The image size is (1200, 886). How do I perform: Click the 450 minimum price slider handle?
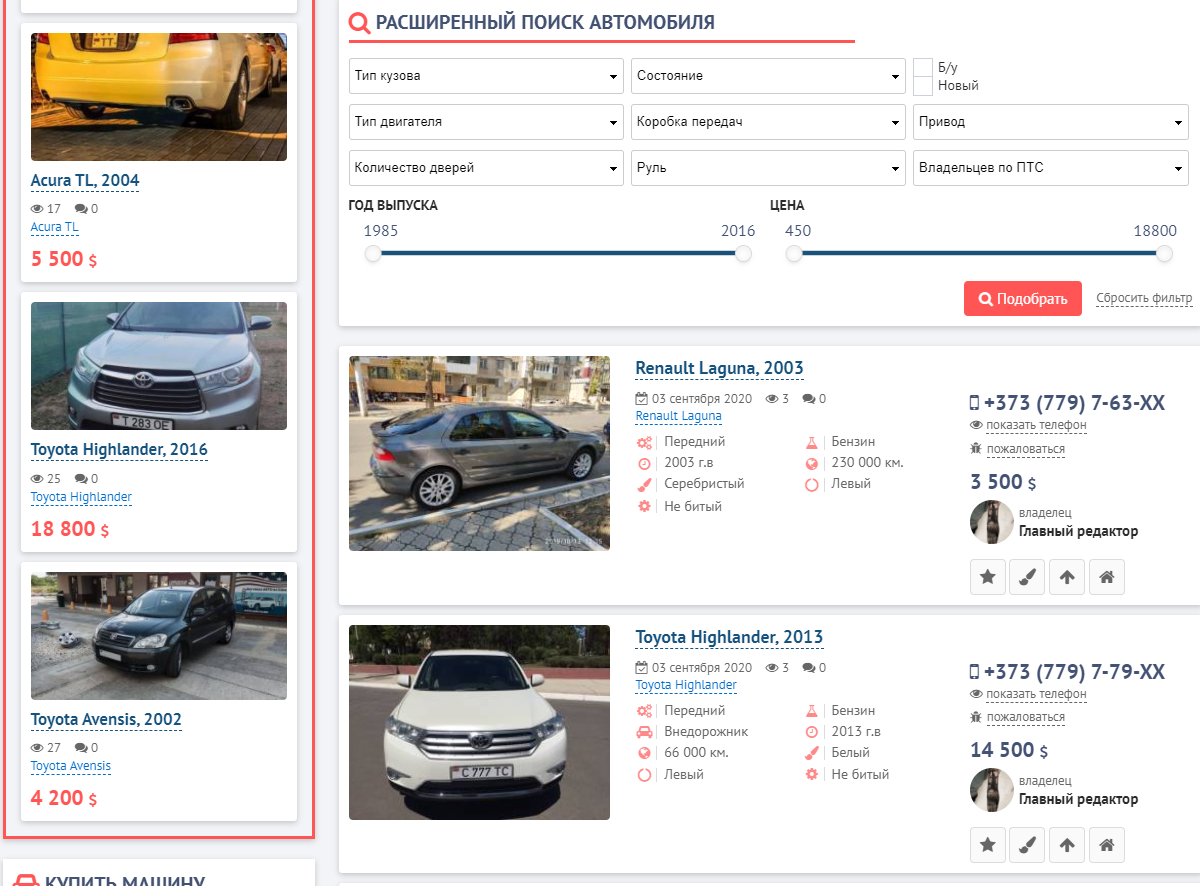click(x=794, y=254)
